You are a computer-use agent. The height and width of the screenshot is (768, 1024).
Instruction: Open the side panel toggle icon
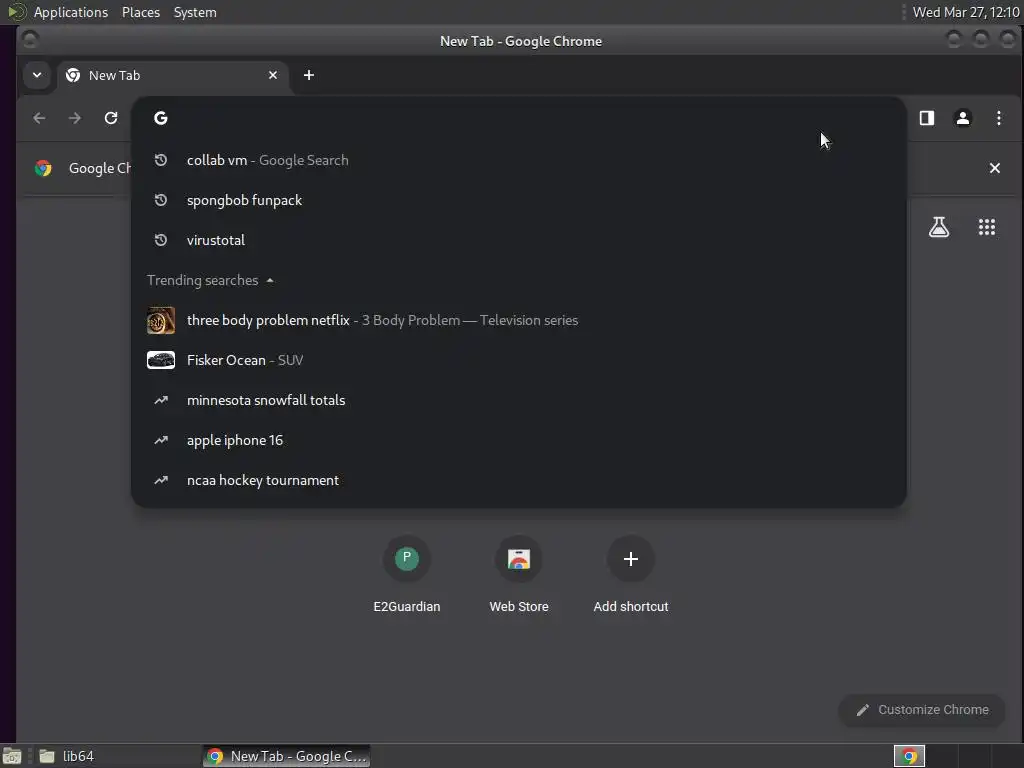pos(927,118)
